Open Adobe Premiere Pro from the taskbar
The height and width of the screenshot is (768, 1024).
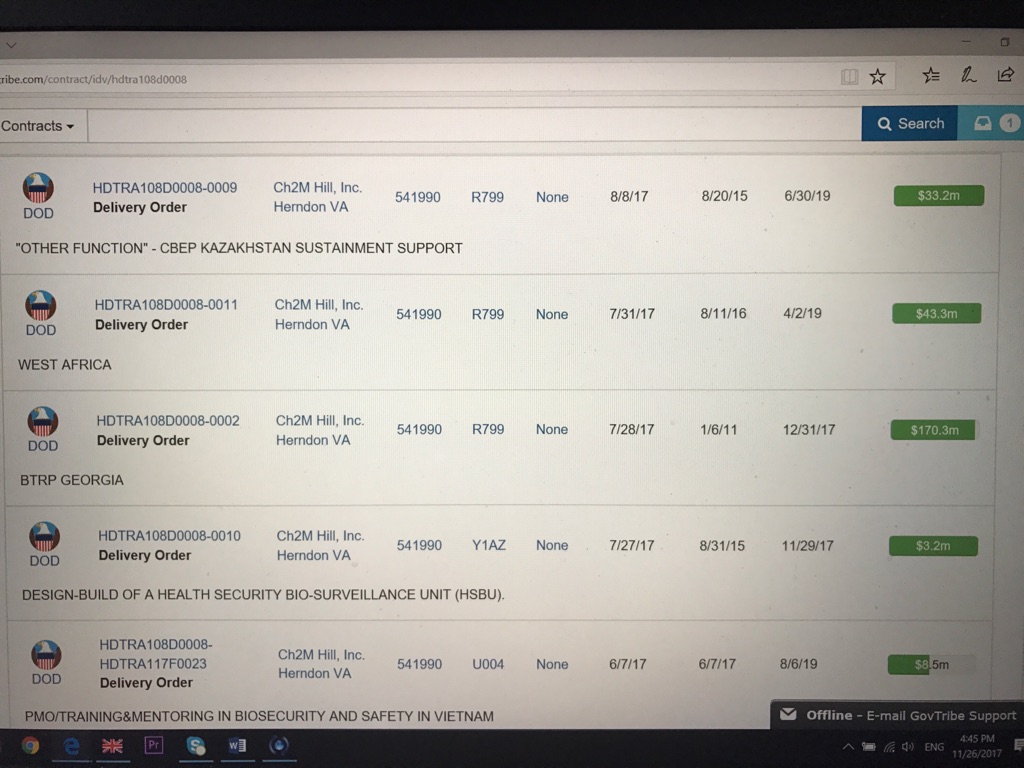click(154, 745)
